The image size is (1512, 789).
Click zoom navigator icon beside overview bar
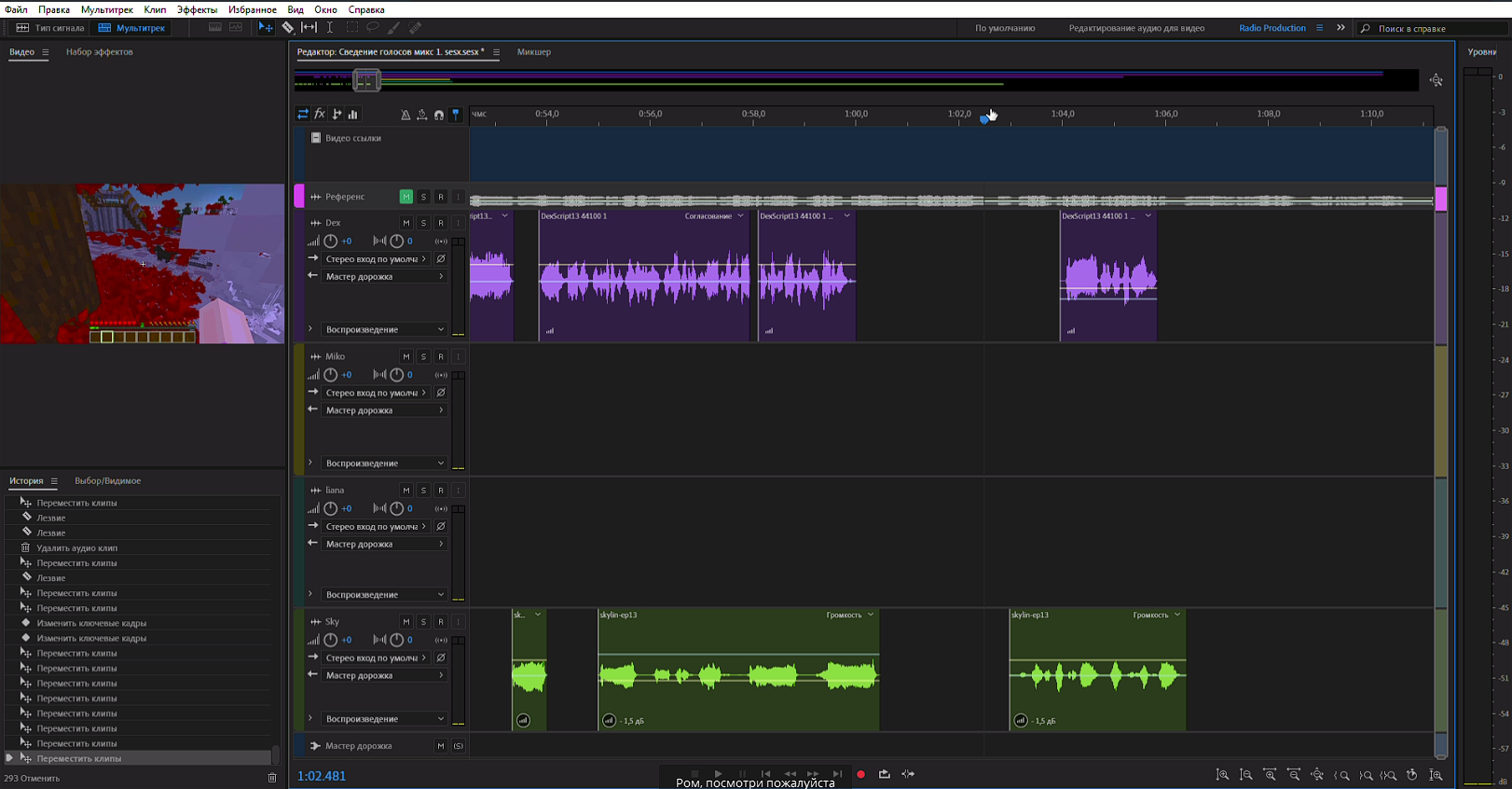pyautogui.click(x=1436, y=80)
